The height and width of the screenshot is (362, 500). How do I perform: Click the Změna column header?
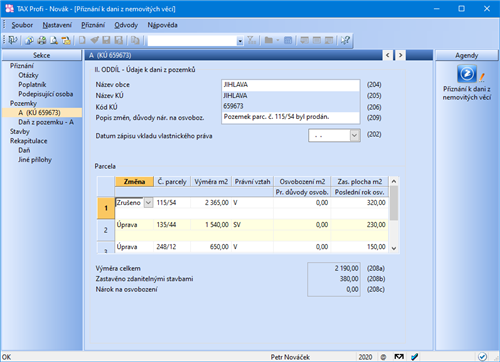(134, 181)
